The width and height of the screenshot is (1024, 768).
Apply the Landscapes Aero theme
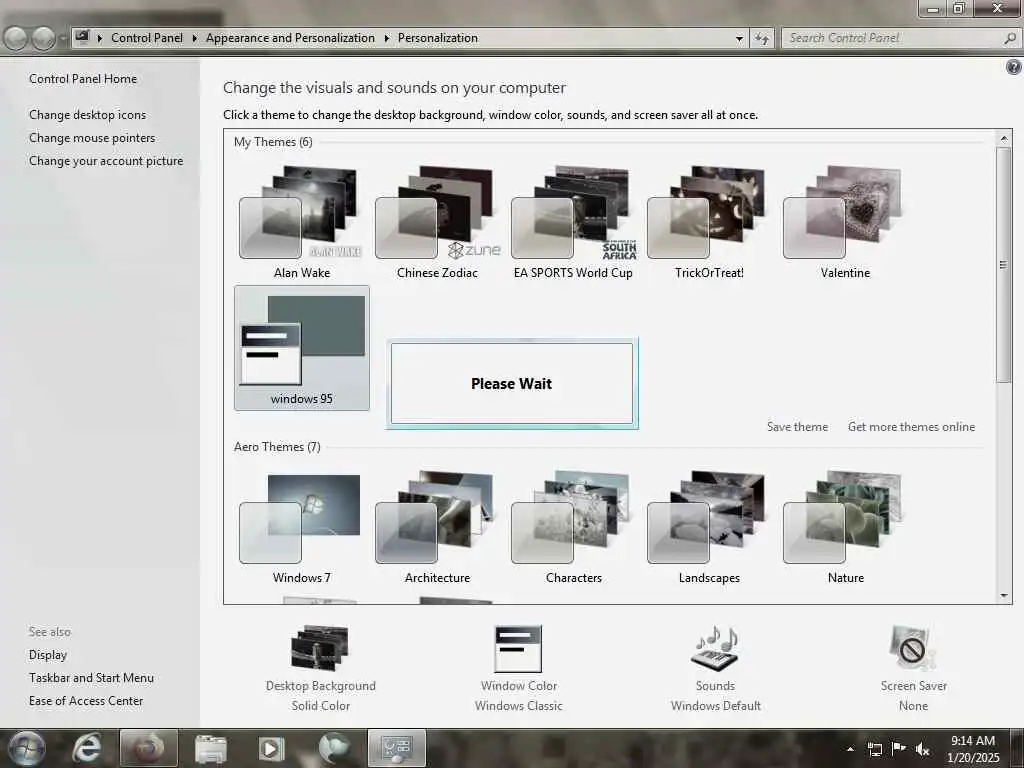[709, 526]
